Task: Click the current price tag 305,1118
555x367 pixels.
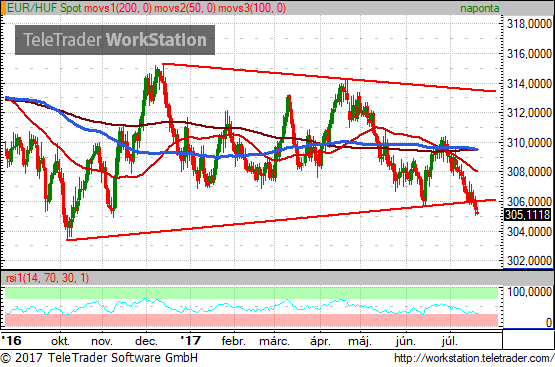Action: point(527,214)
